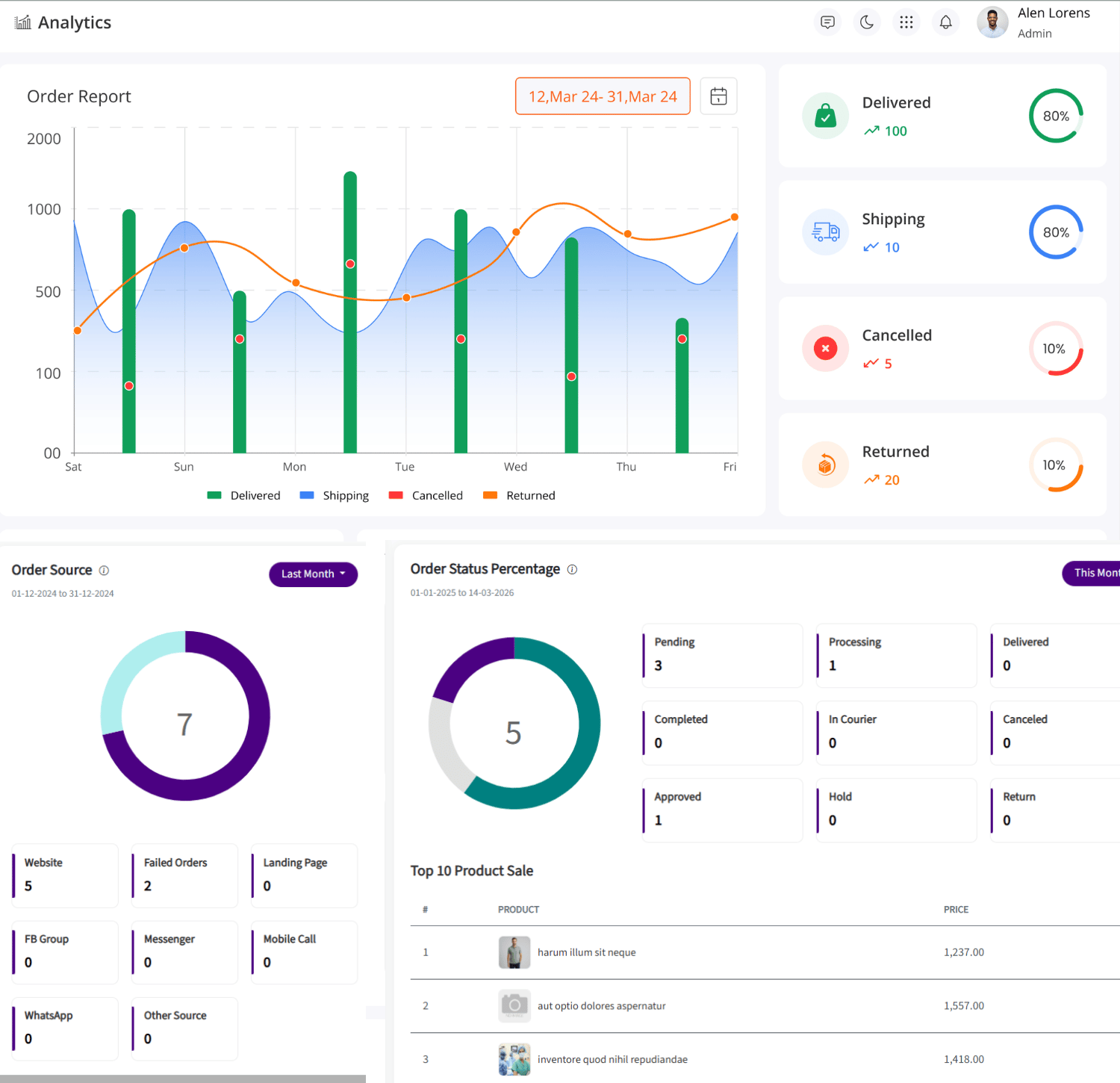Click the Delivered 80% progress circle
The image size is (1120, 1083).
[1056, 116]
